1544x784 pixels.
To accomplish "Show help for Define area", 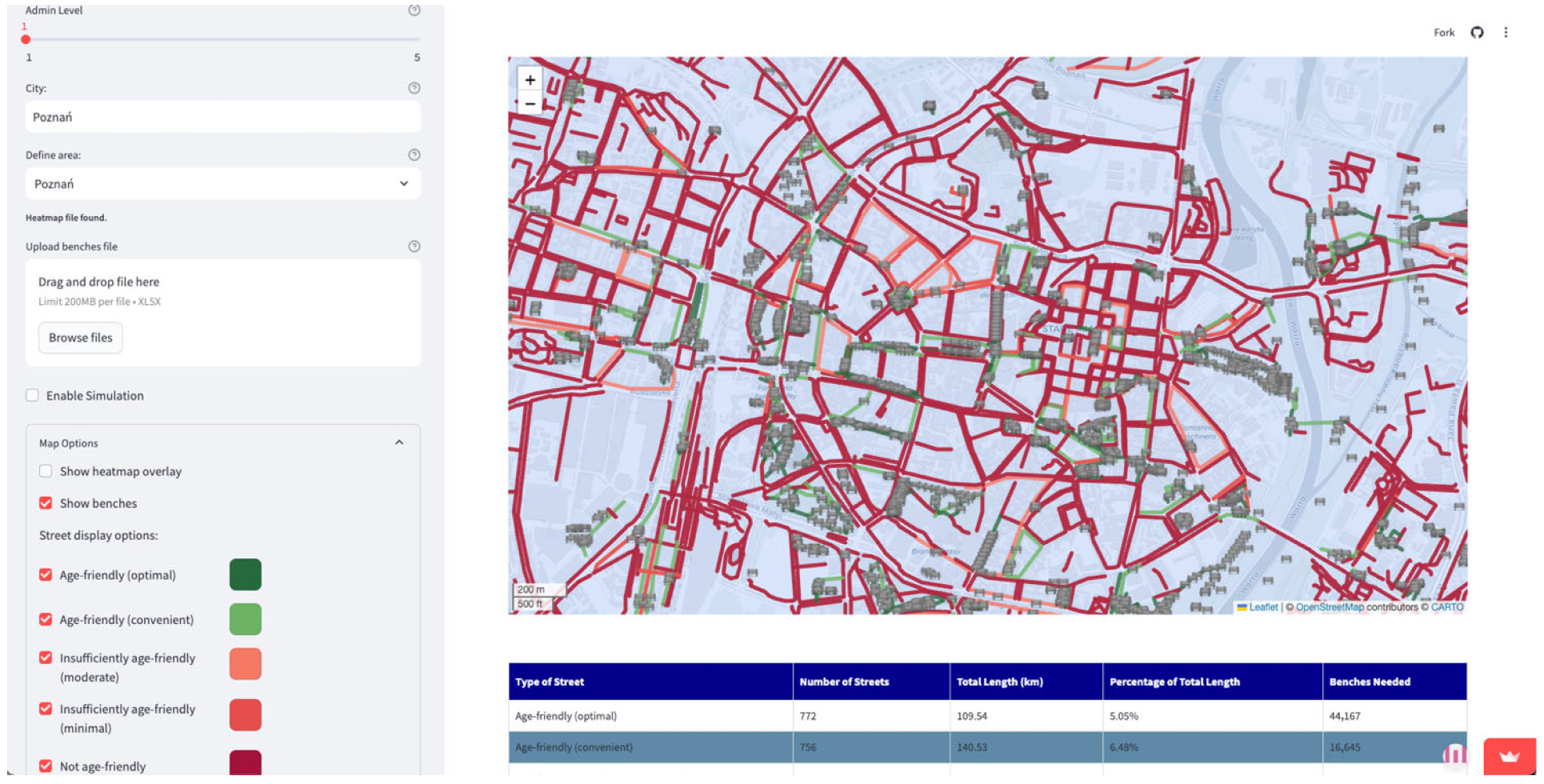I will 414,155.
